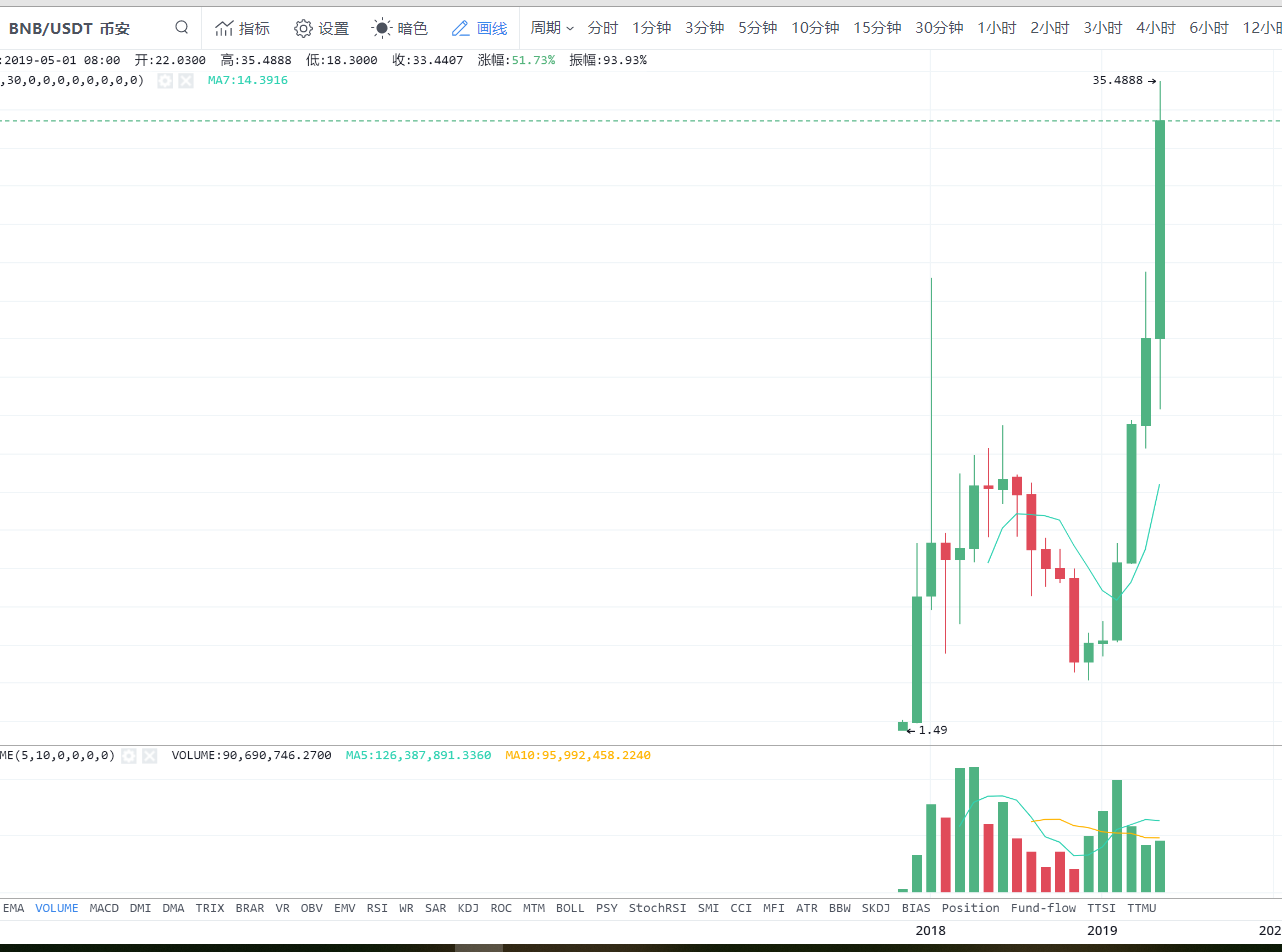Select the 15分钟 timeframe
The height and width of the screenshot is (952, 1282).
877,28
